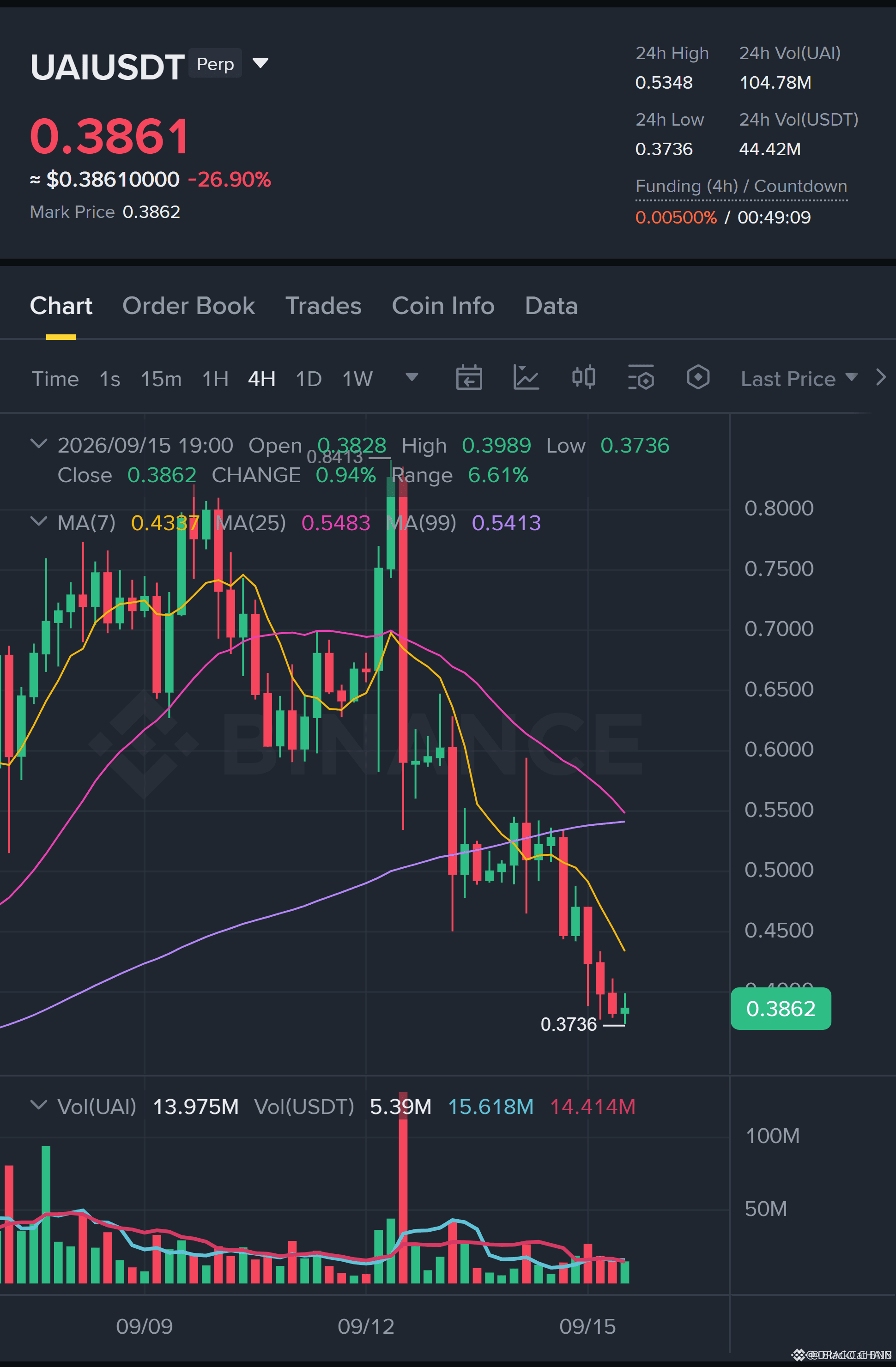Screen dimensions: 896x1367
Task: Collapse the OHLC candle info row
Action: pyautogui.click(x=38, y=444)
